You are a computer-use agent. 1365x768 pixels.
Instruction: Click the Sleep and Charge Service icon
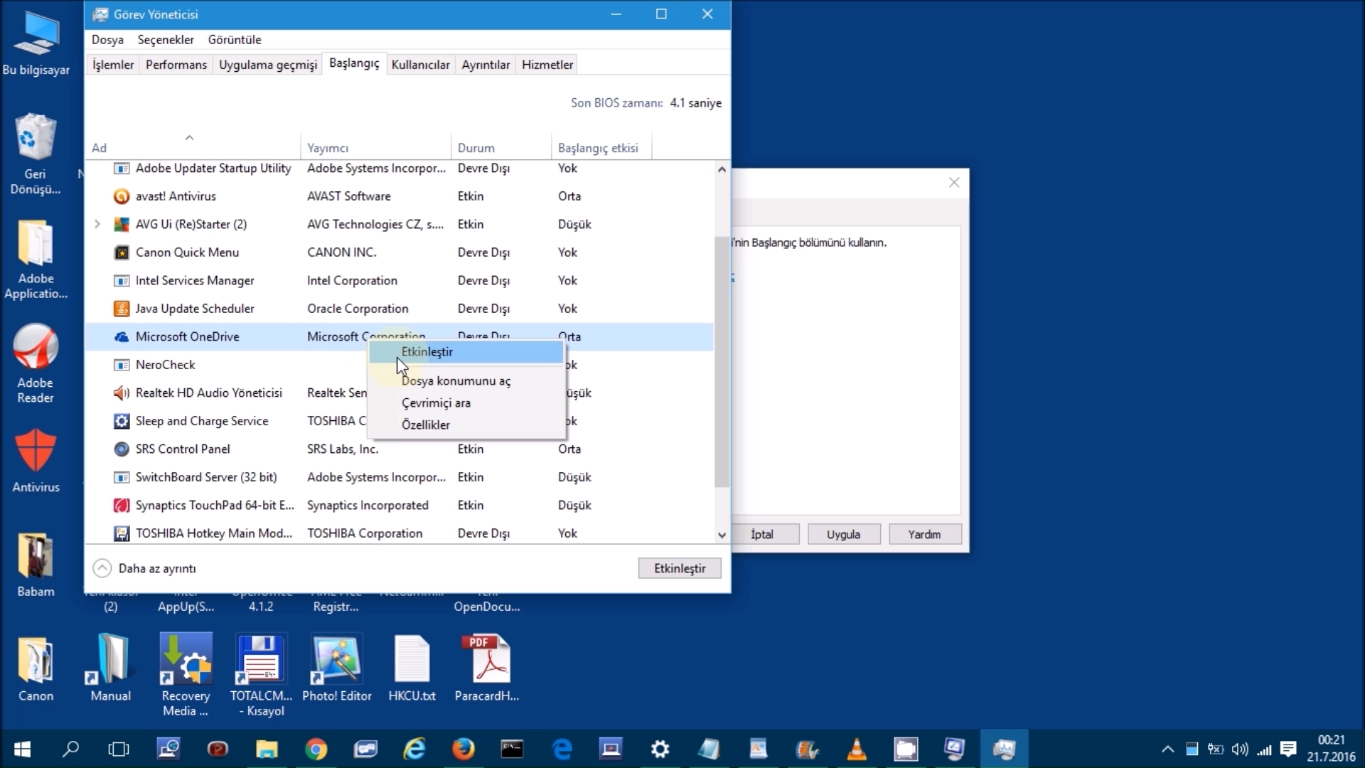click(122, 421)
